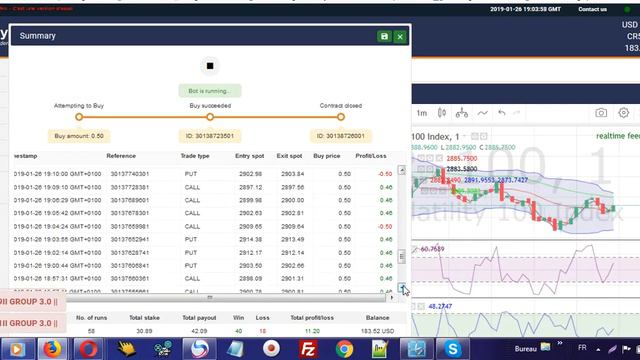
Task: Click the Profit/Loss column header
Action: (371, 156)
